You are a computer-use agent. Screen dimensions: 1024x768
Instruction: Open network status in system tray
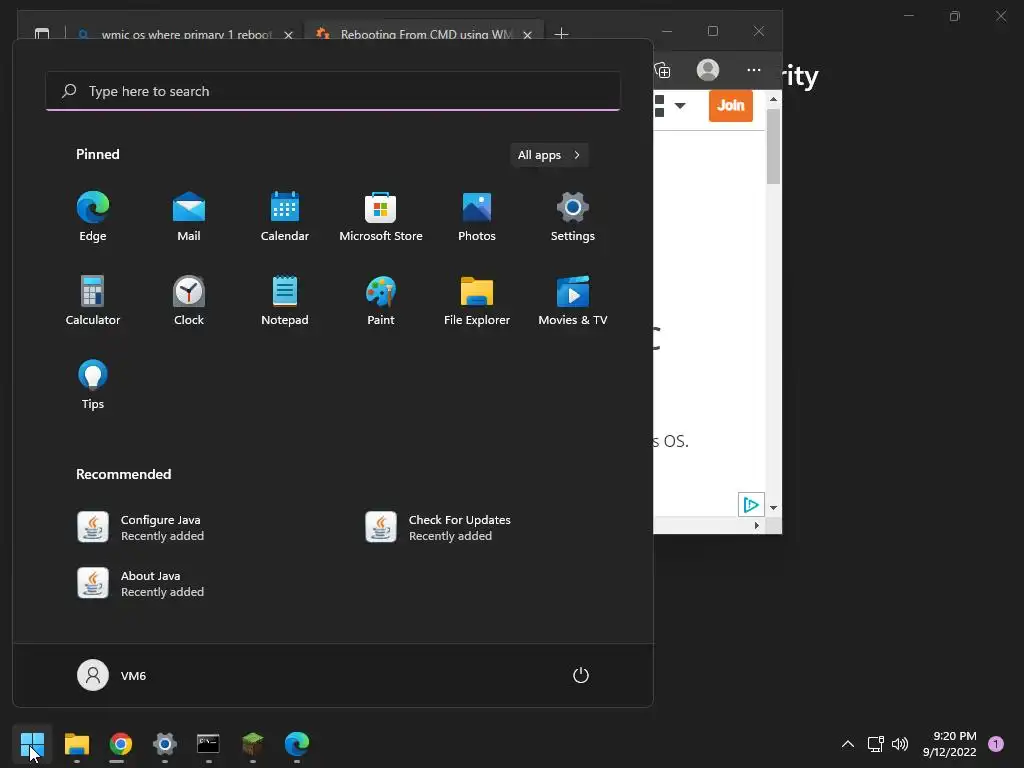click(x=875, y=744)
